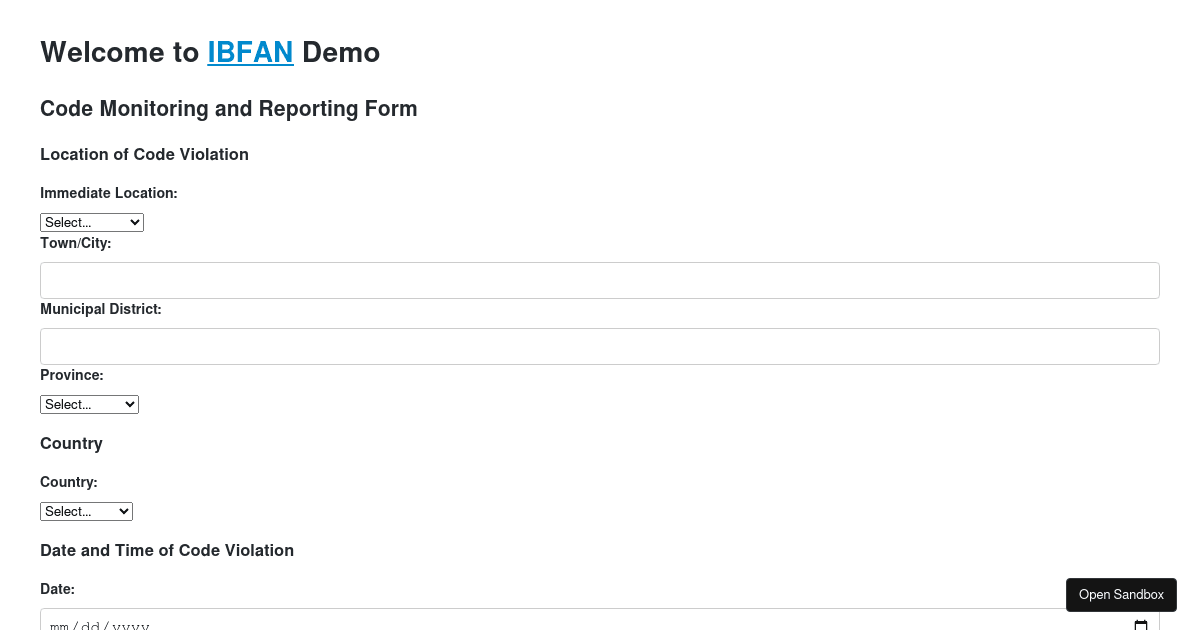Screen dimensions: 1200x630
Task: Click the Open Sandbox button
Action: click(x=1121, y=594)
